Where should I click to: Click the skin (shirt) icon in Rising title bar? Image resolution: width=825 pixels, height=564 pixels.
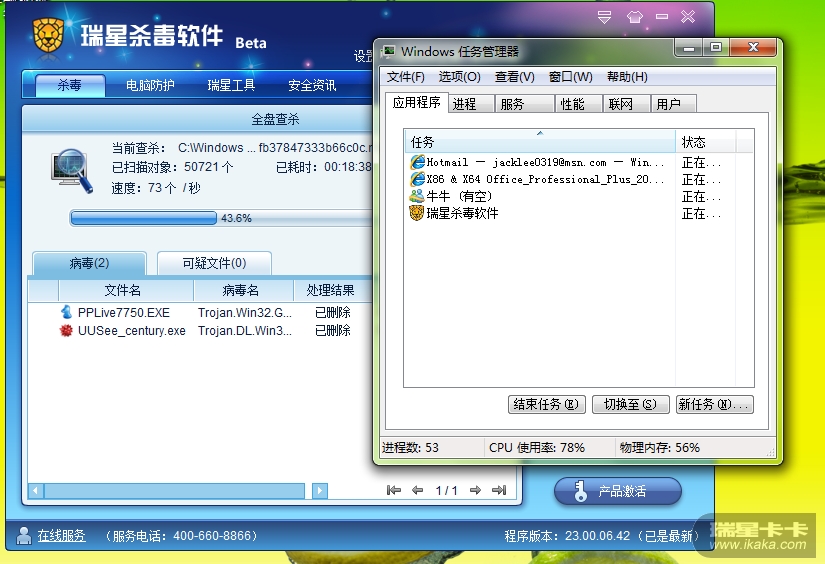coord(635,17)
